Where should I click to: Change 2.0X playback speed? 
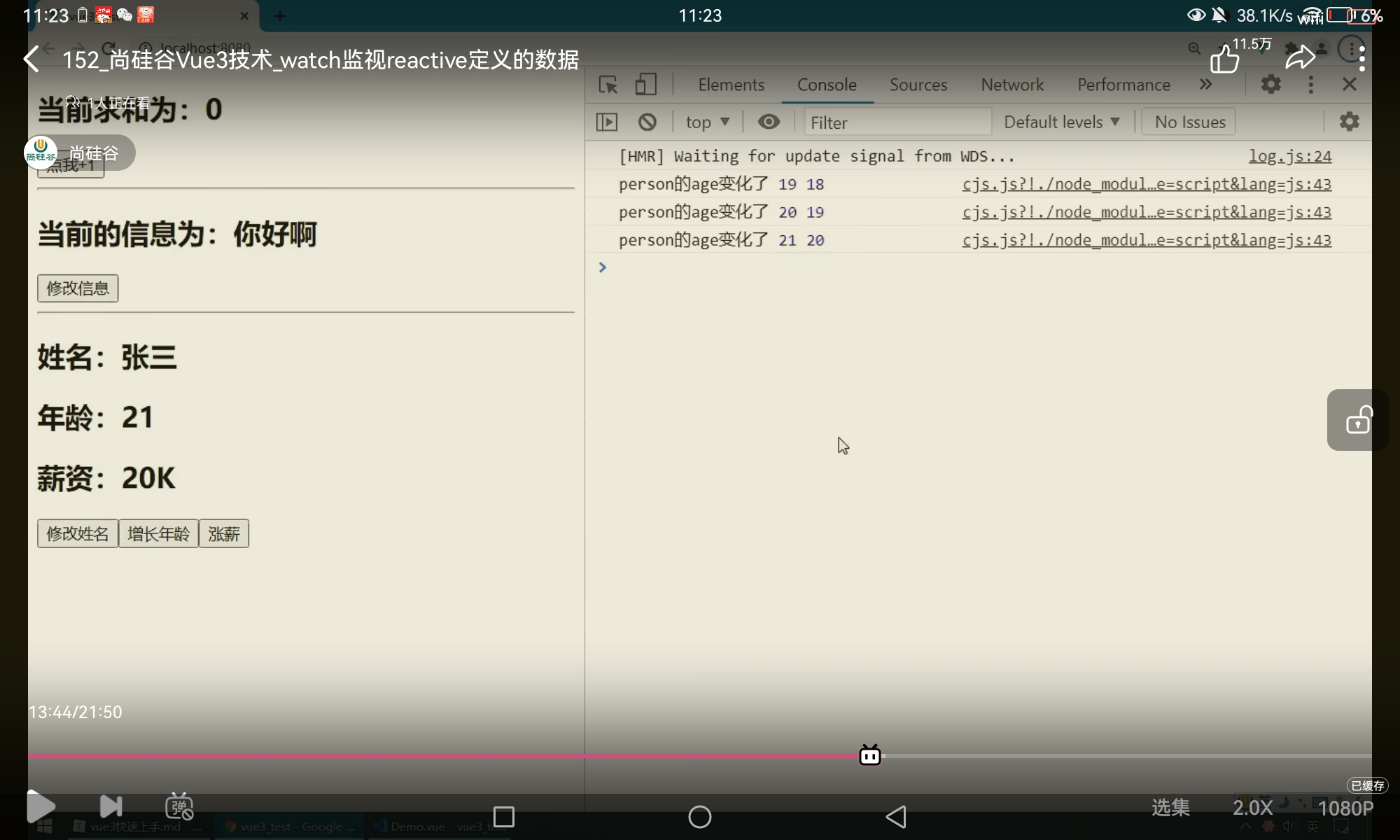1252,807
